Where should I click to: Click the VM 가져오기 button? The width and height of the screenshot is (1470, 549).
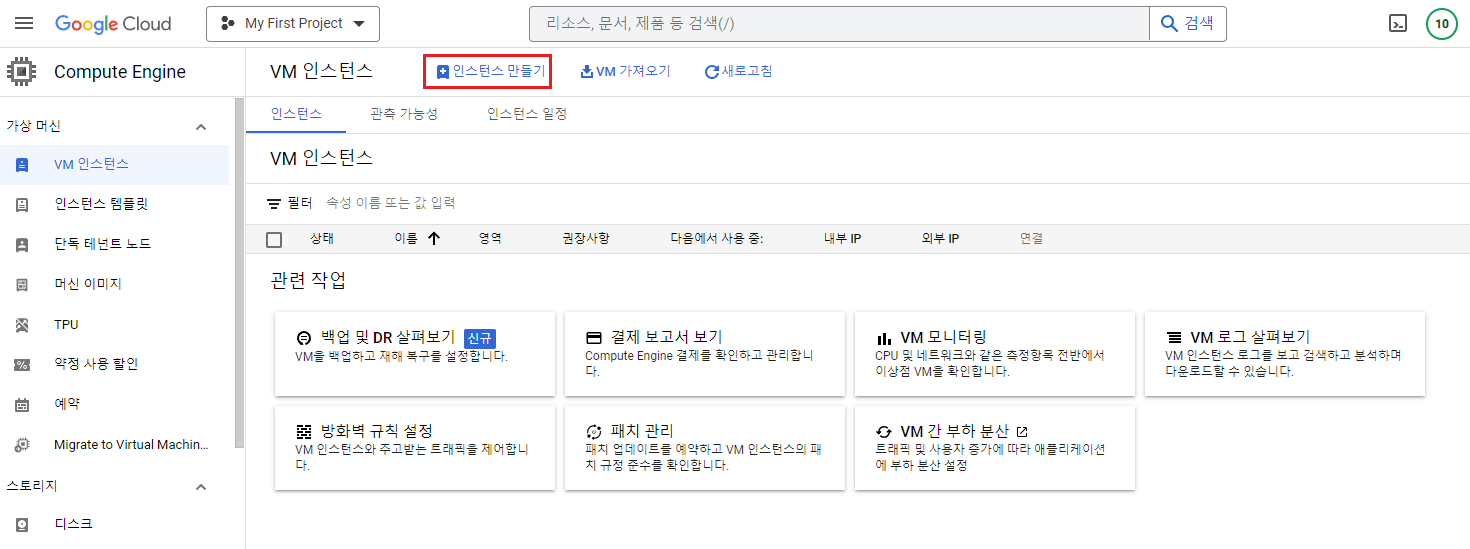click(625, 71)
